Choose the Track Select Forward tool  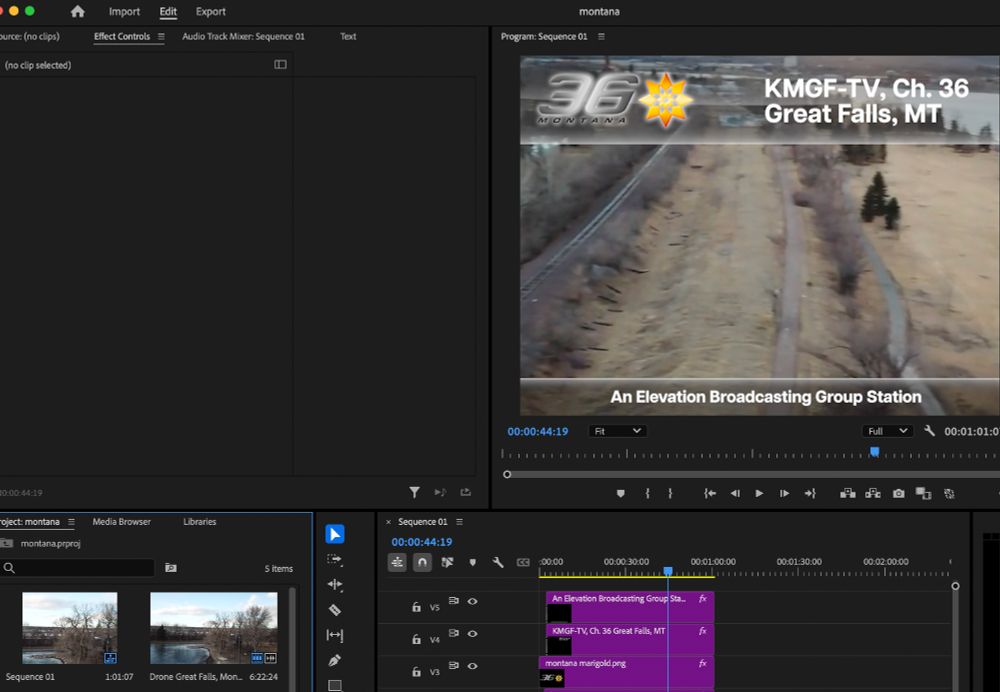click(x=335, y=560)
